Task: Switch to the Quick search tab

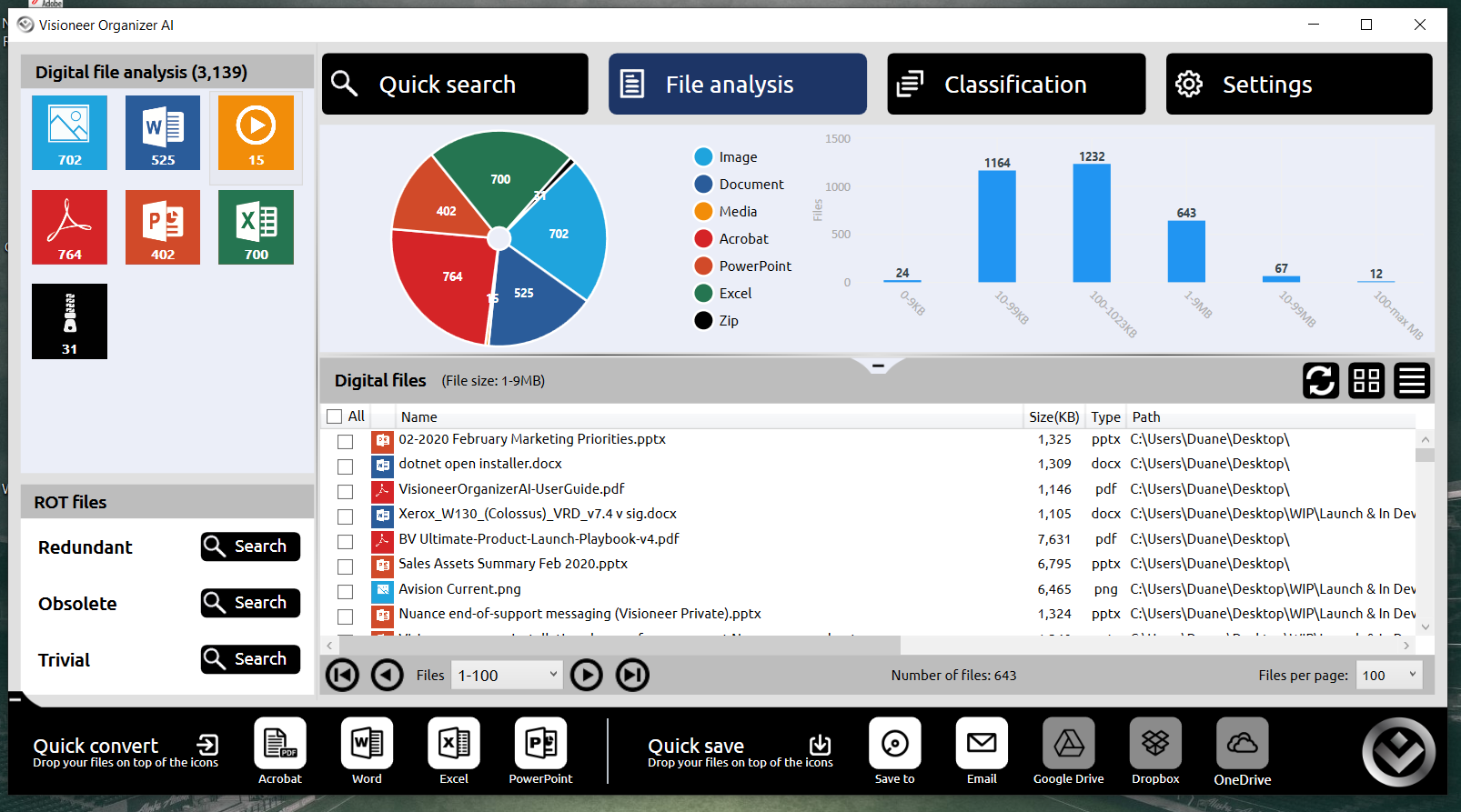Action: [455, 85]
